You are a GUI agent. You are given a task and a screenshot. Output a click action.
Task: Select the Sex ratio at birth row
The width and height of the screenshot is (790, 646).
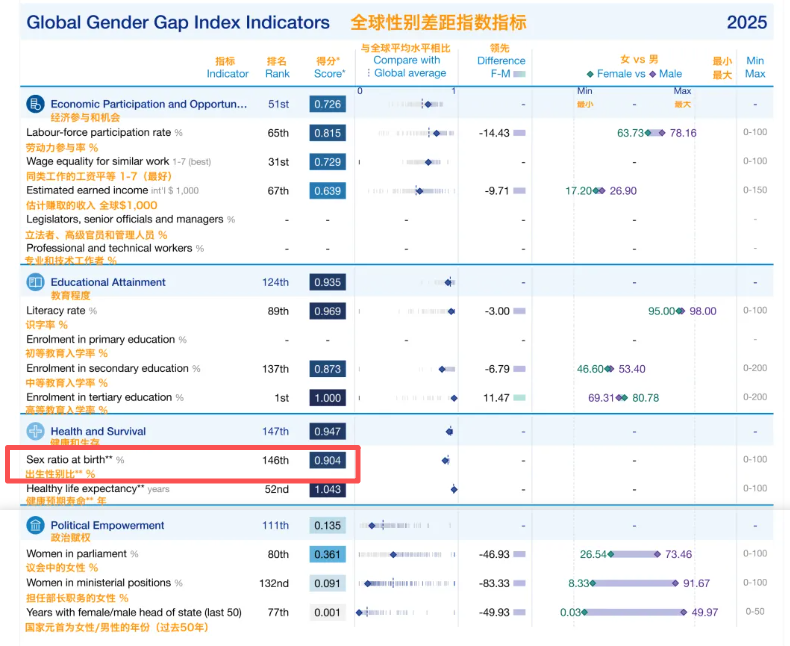[x=182, y=465]
